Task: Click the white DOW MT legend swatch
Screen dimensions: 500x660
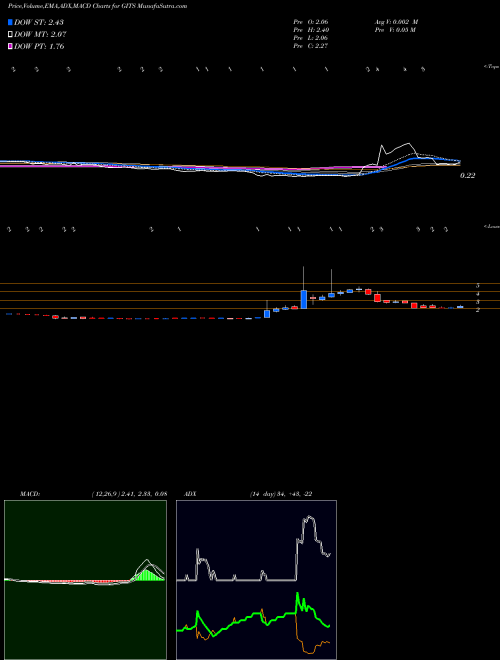Action: click(x=10, y=35)
